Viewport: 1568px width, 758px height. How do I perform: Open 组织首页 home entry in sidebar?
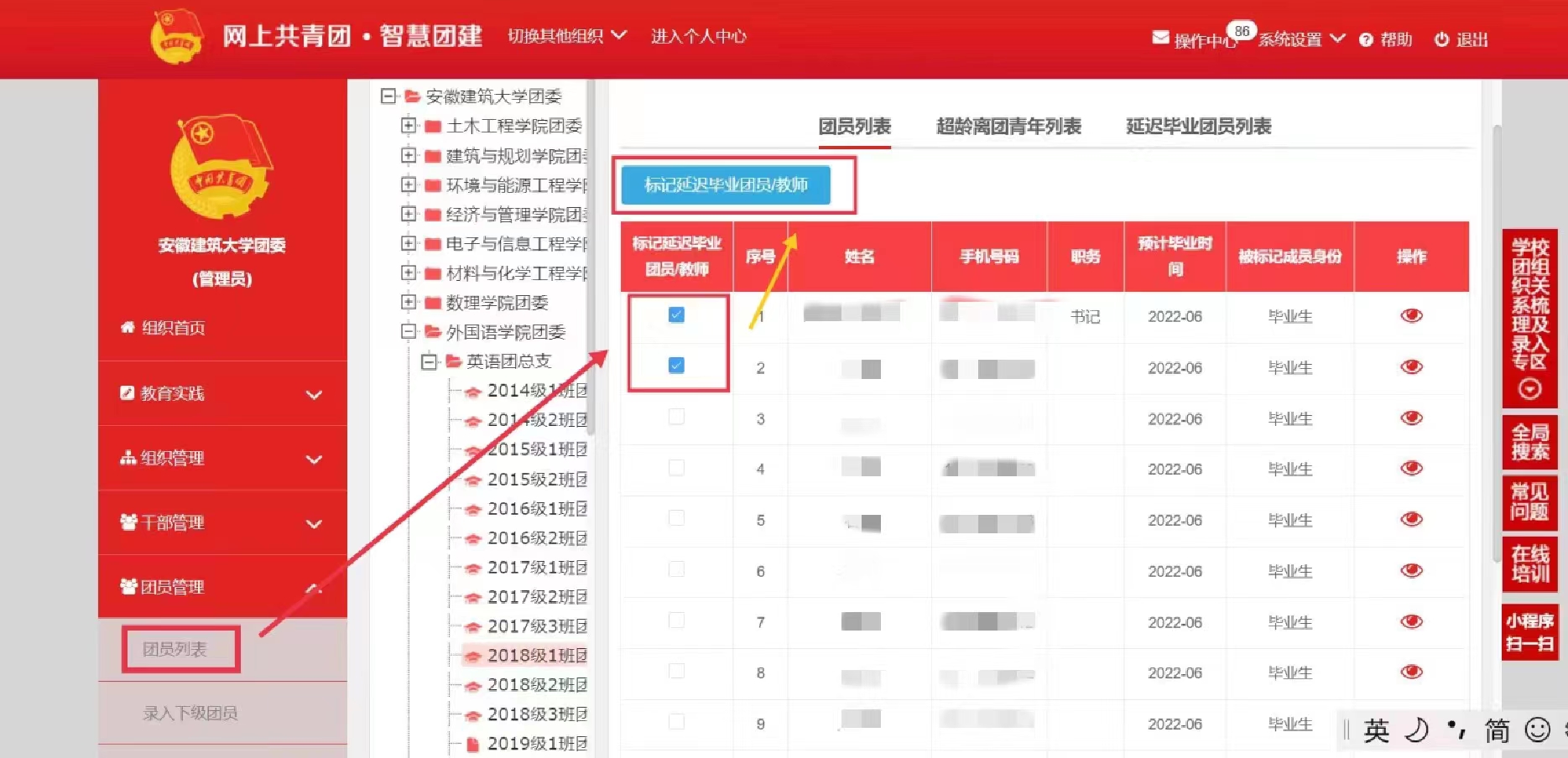163,328
